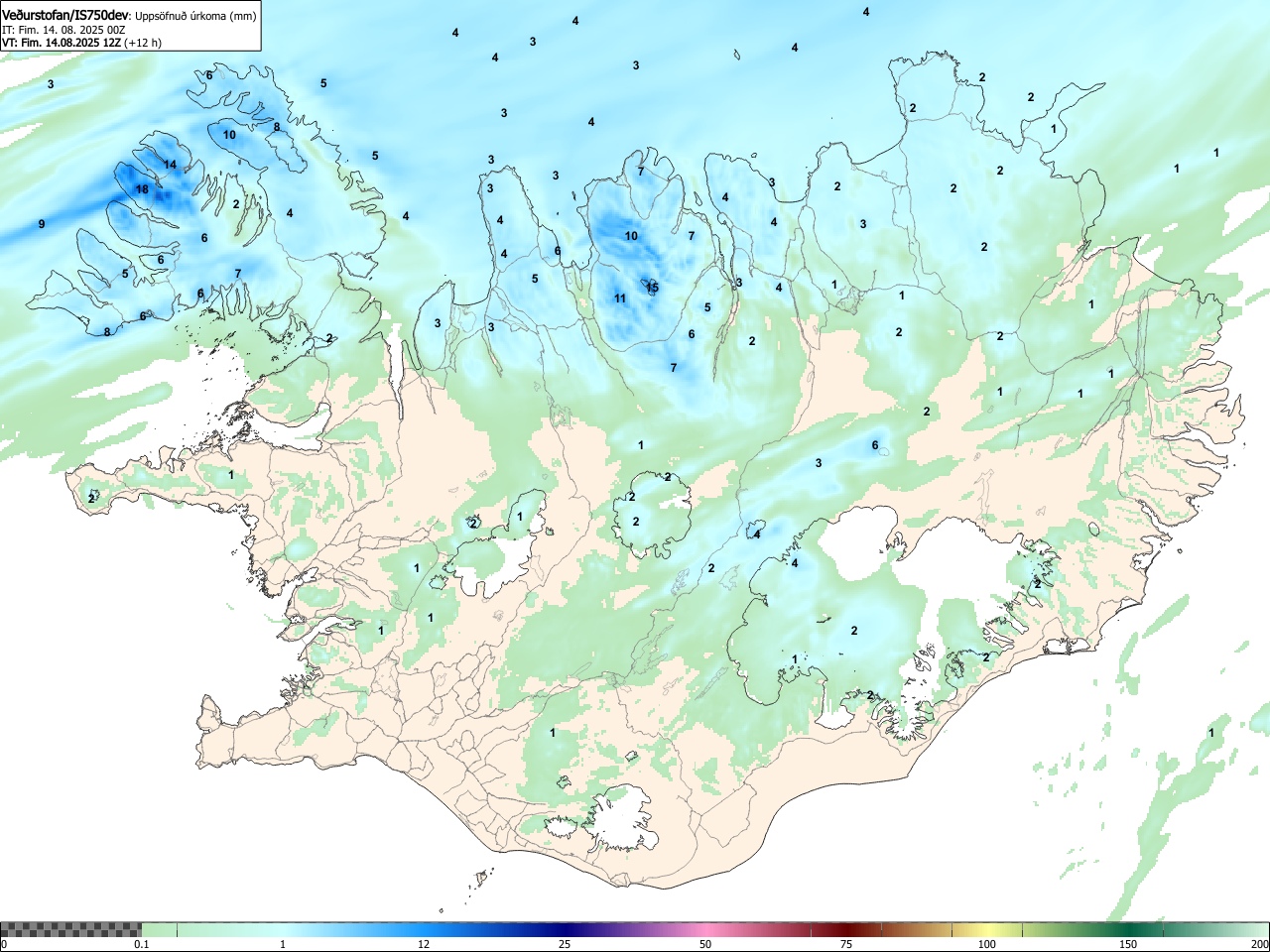Click the Veðurstofan/IS750dev title text

click(x=65, y=15)
